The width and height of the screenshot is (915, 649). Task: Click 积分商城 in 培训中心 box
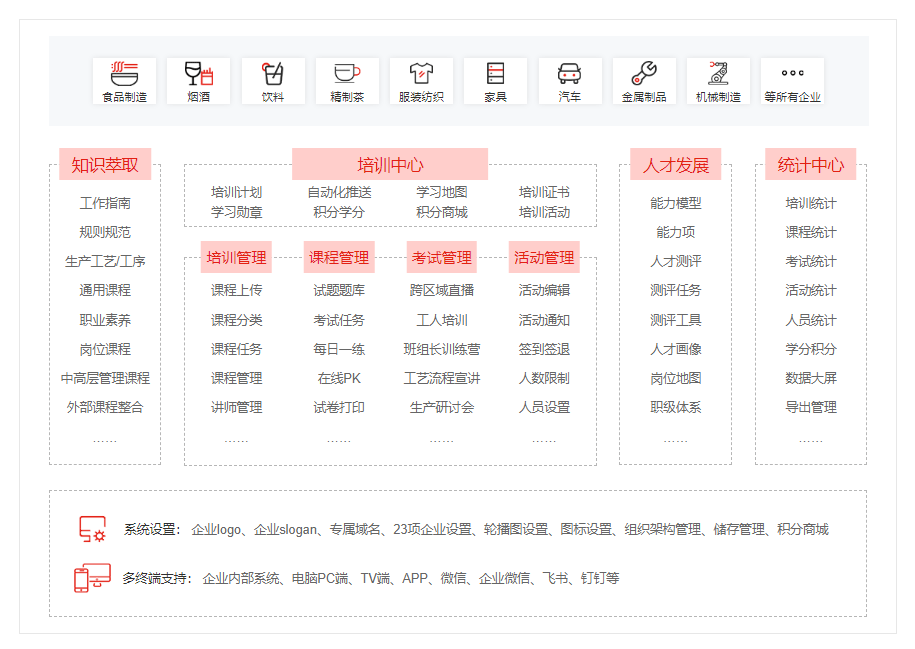click(442, 212)
